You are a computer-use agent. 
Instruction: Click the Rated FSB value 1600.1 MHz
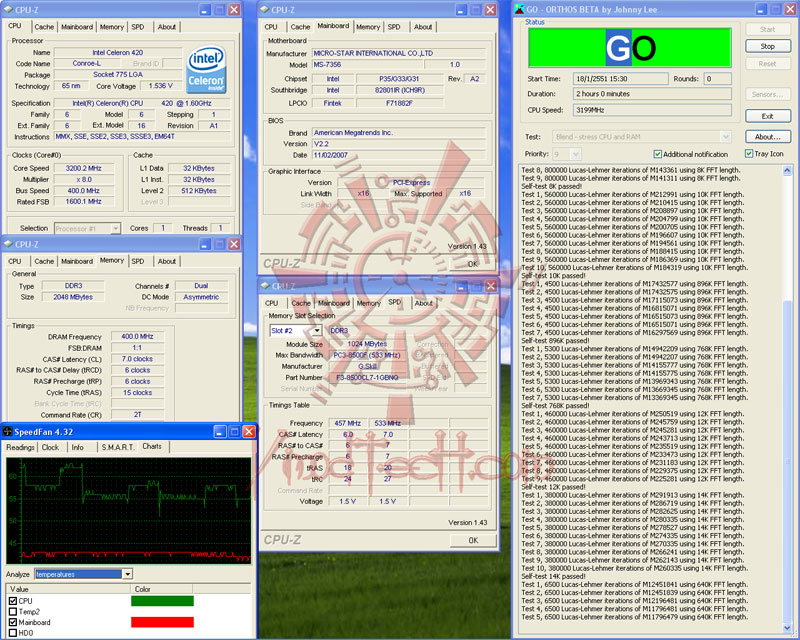pos(84,202)
